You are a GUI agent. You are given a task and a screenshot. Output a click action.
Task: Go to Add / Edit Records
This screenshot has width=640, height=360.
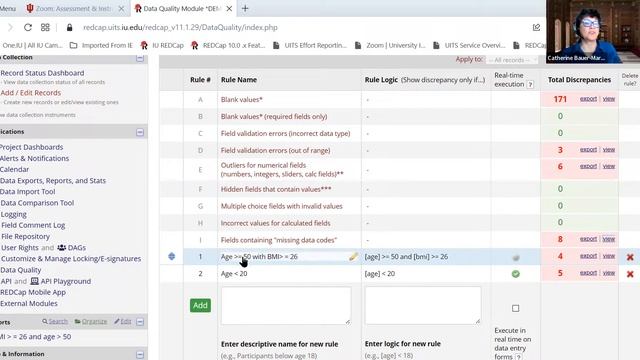coord(31,93)
